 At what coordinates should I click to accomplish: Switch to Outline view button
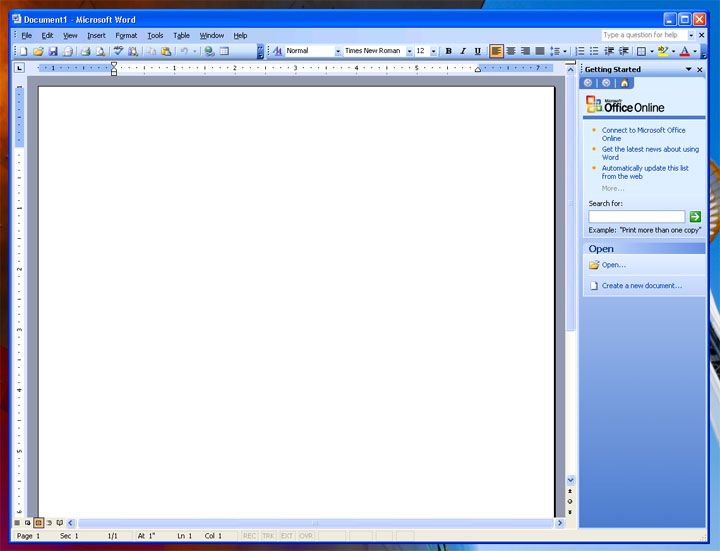coord(49,523)
